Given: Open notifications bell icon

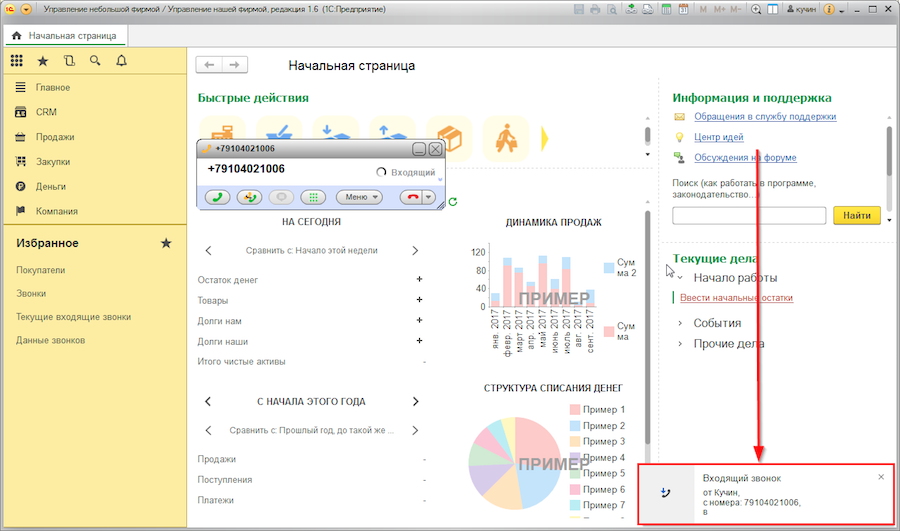Looking at the screenshot, I should pos(121,61).
